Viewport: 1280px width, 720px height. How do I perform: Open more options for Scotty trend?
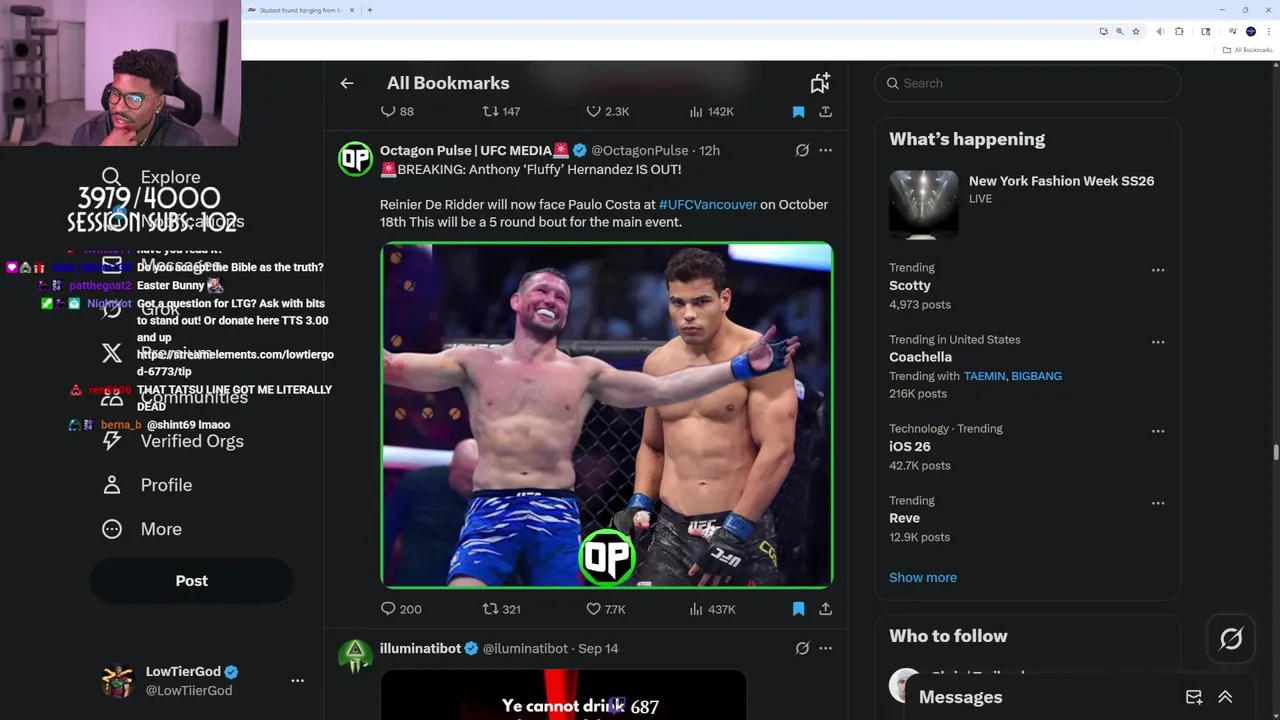(x=1158, y=270)
